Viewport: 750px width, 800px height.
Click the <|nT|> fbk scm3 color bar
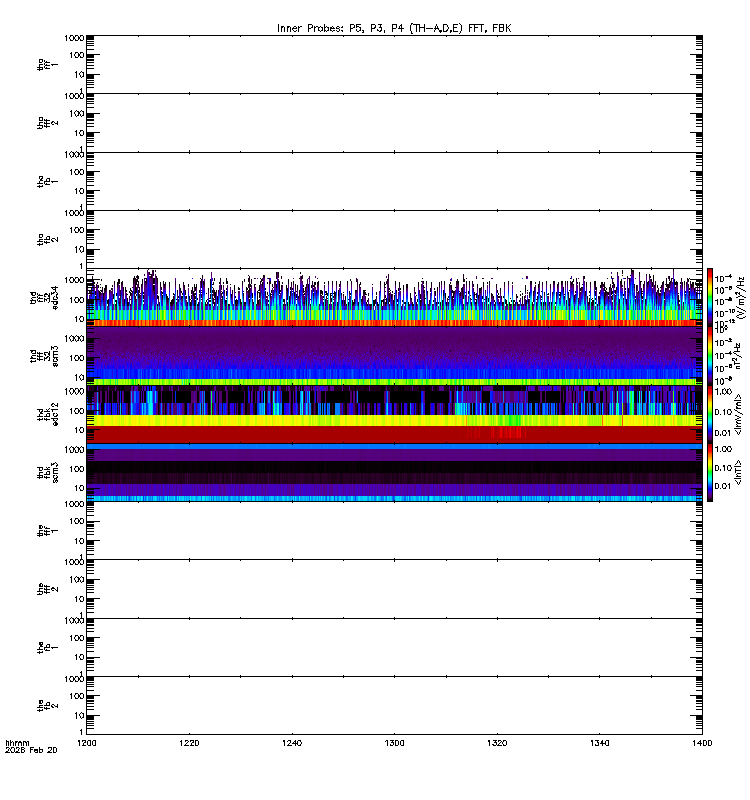pyautogui.click(x=710, y=472)
